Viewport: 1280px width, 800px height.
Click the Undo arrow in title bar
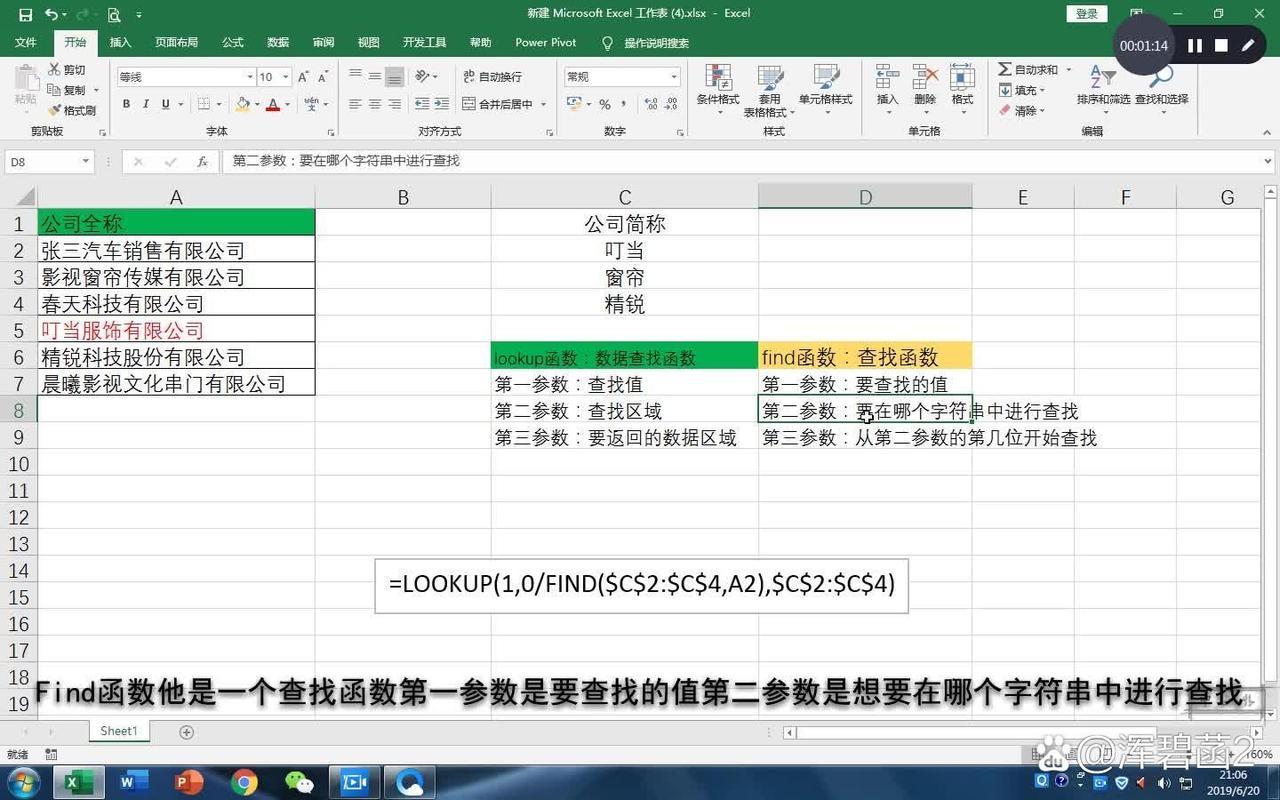50,14
